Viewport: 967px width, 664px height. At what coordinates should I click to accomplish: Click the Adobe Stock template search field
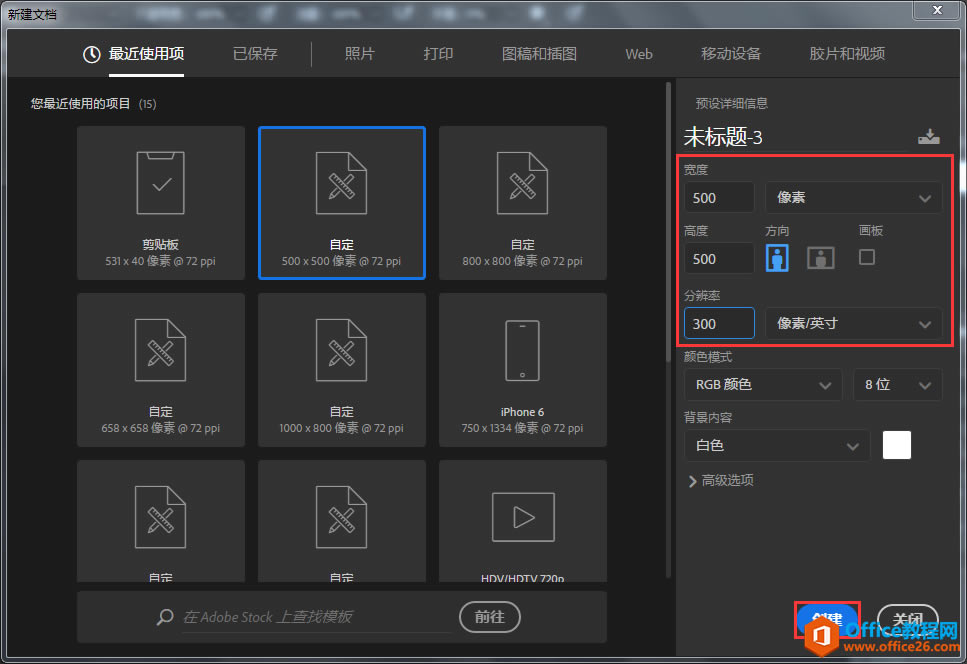click(x=317, y=617)
